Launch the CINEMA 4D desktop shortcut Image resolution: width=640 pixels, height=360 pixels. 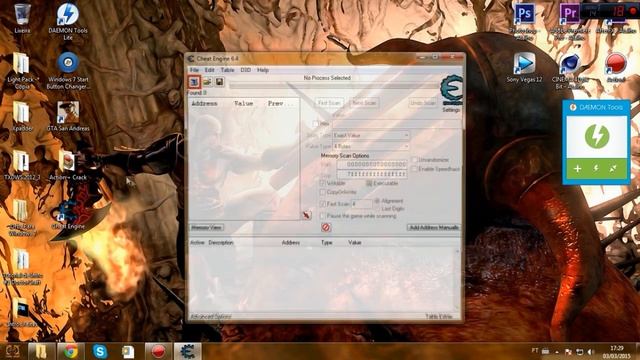tap(570, 71)
